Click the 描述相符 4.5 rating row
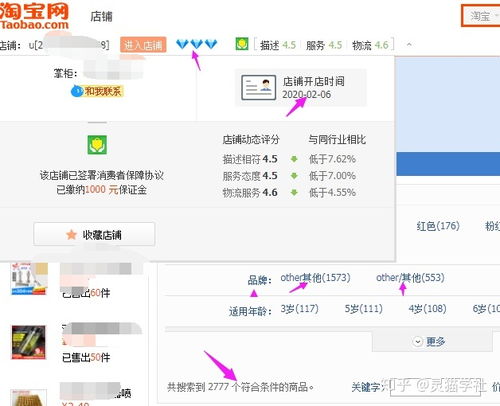Viewport: 500px width, 406px height. [x=250, y=159]
